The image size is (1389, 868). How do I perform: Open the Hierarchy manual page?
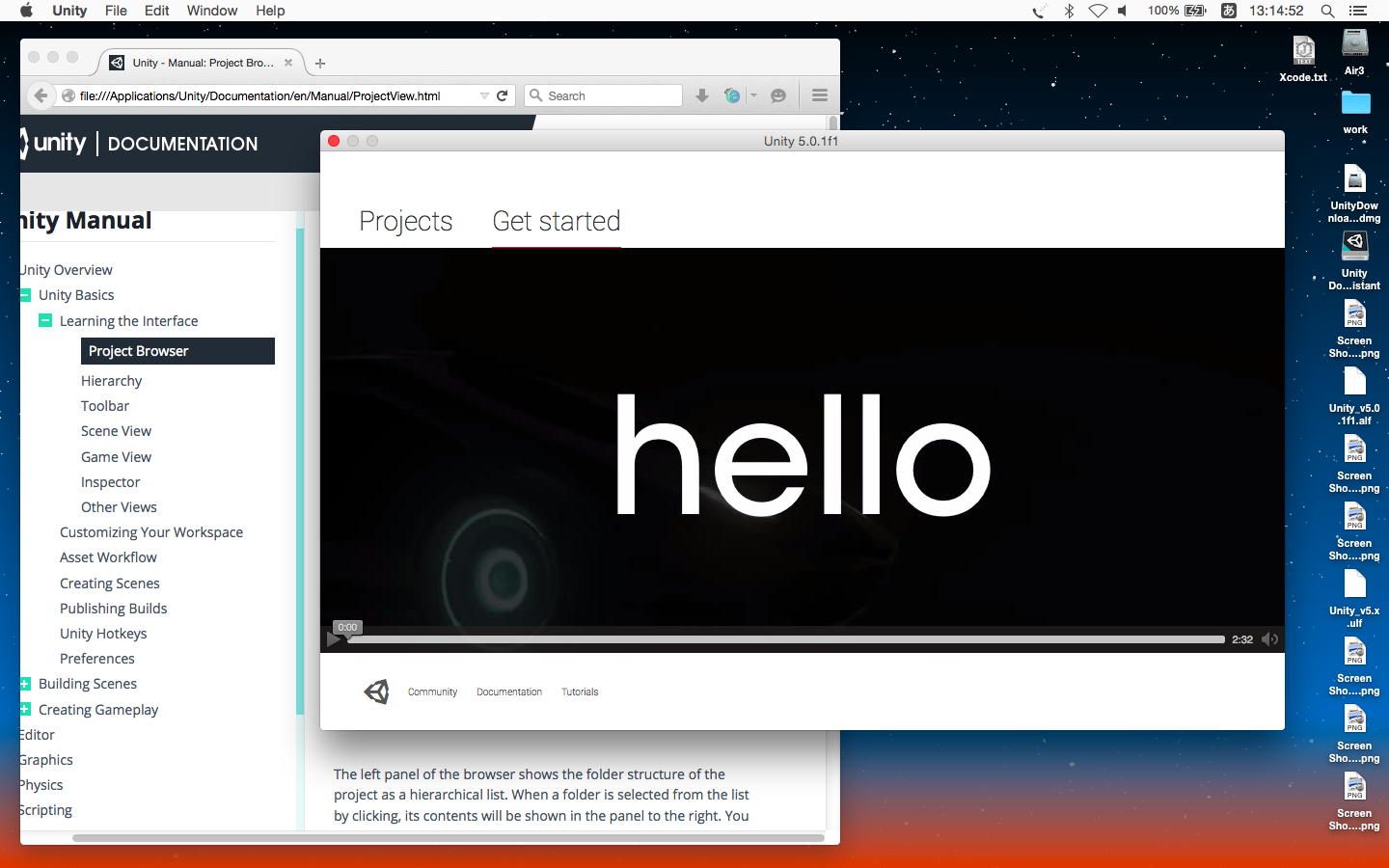click(111, 381)
